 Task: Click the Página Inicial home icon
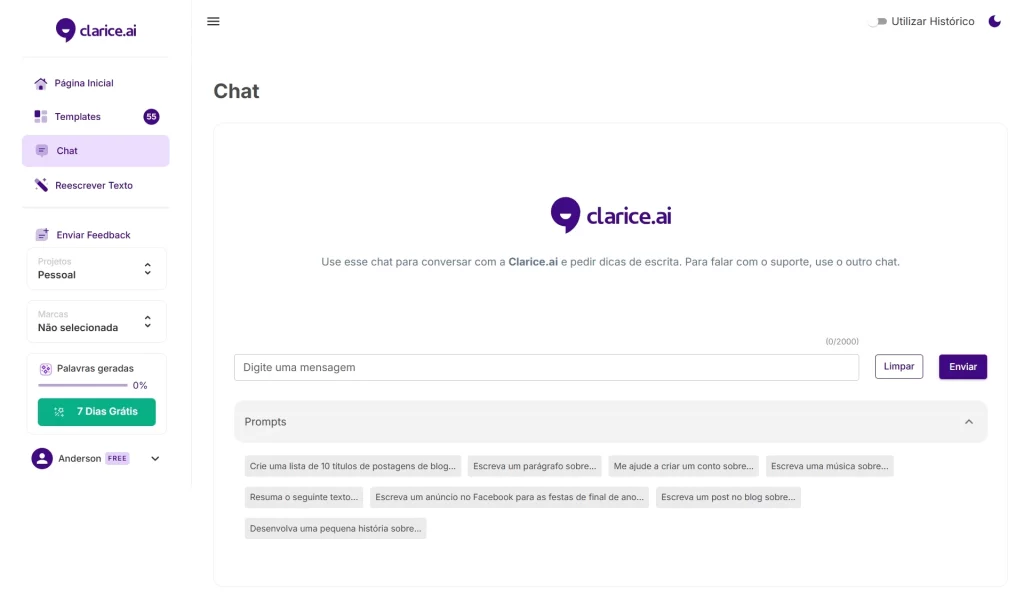coord(41,83)
